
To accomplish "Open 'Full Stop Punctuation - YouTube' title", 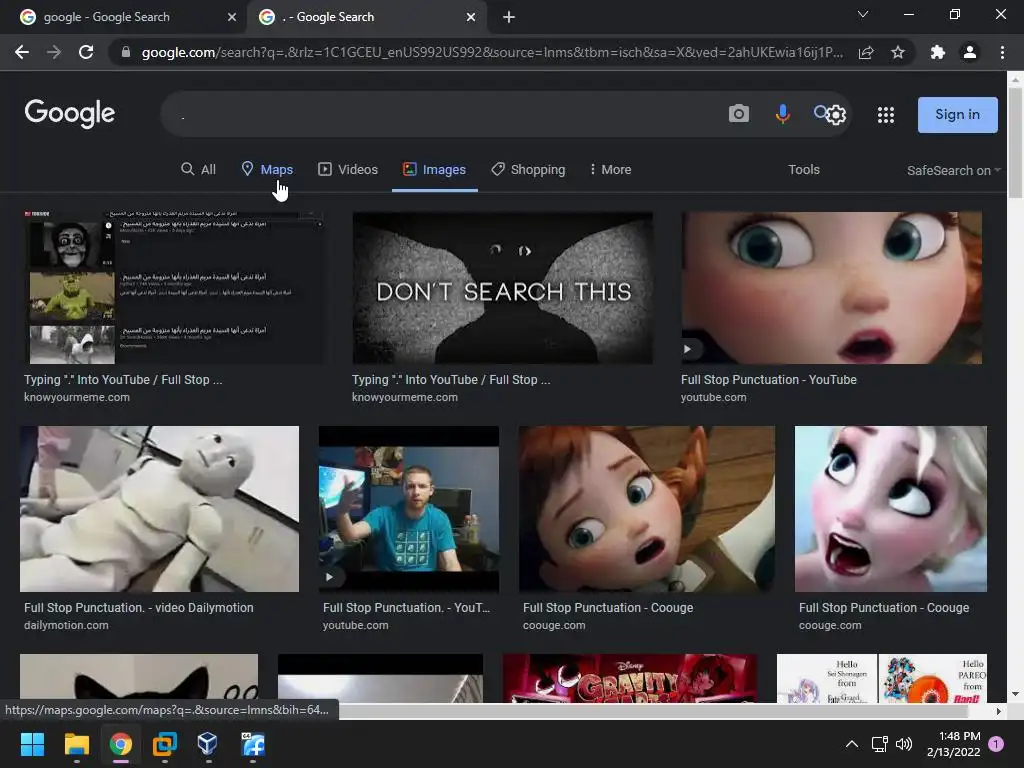I will coord(769,380).
